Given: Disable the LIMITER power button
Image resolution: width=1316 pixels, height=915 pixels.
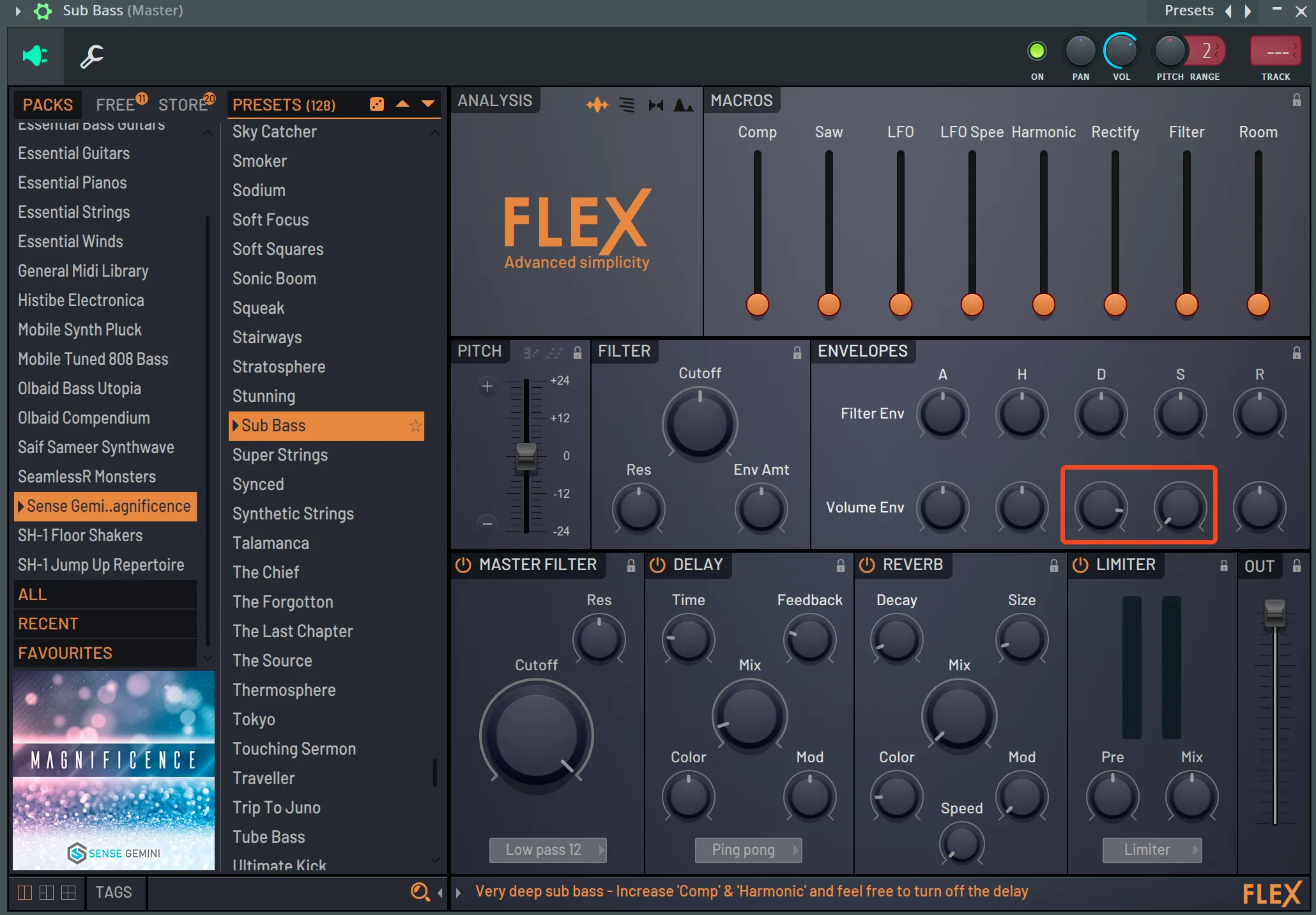Looking at the screenshot, I should coord(1080,565).
